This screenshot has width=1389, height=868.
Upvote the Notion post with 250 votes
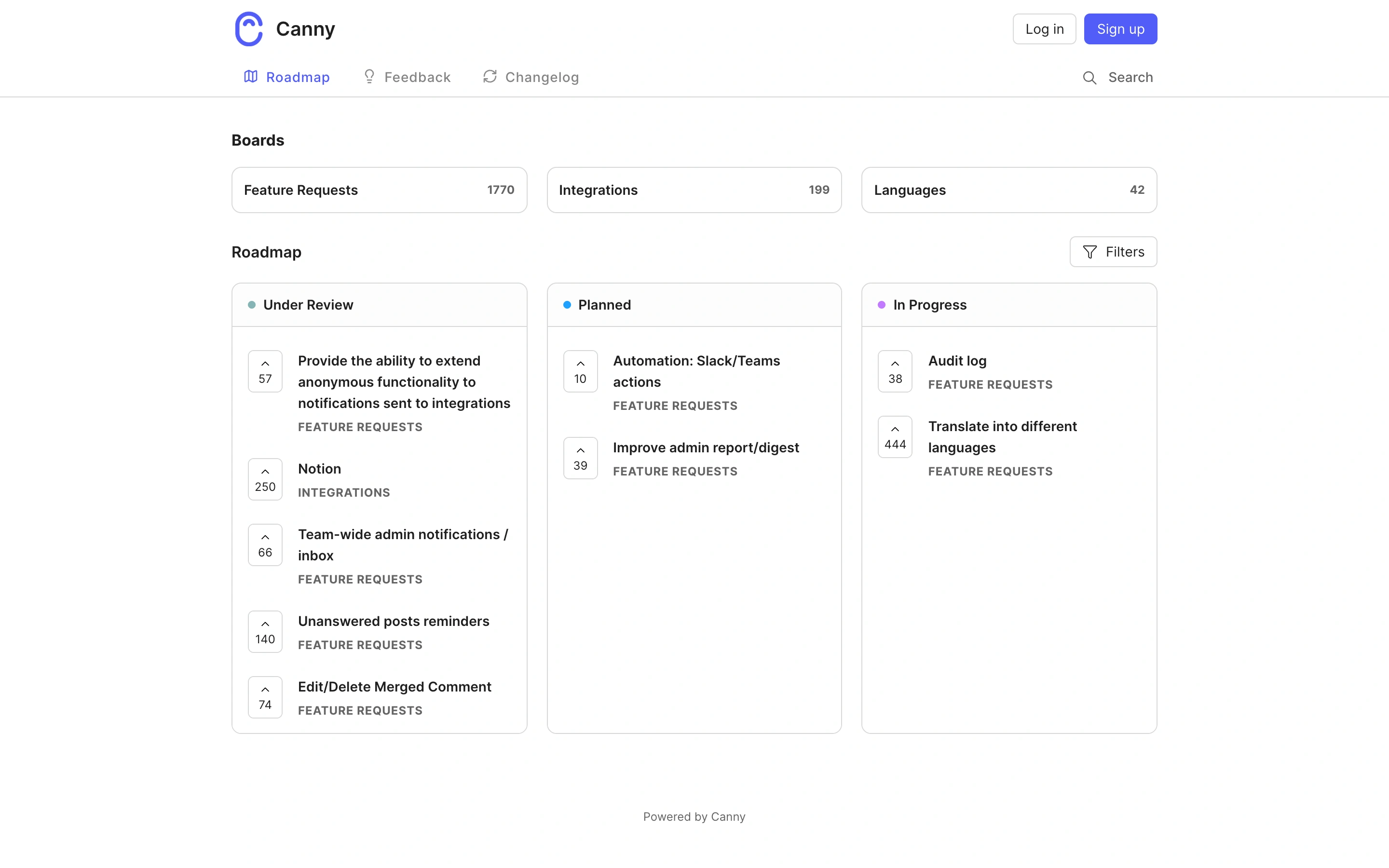265,479
